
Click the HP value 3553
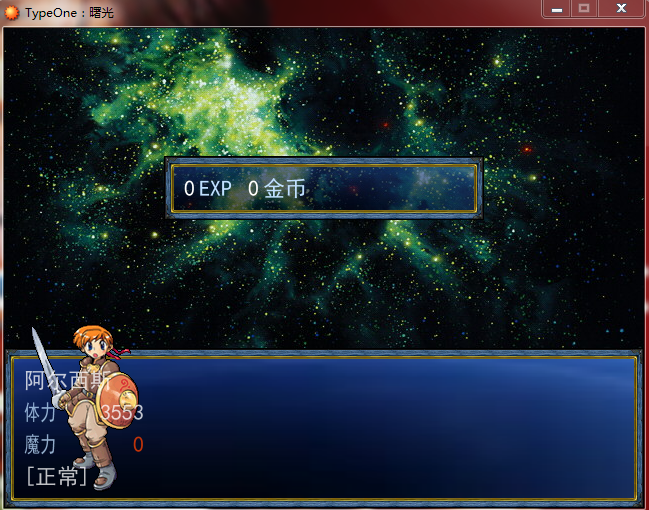pos(122,413)
